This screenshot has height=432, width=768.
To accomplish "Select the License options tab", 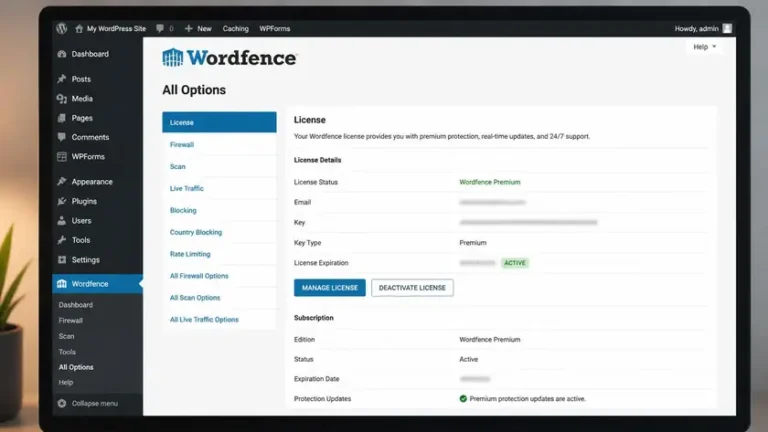I will coord(219,122).
